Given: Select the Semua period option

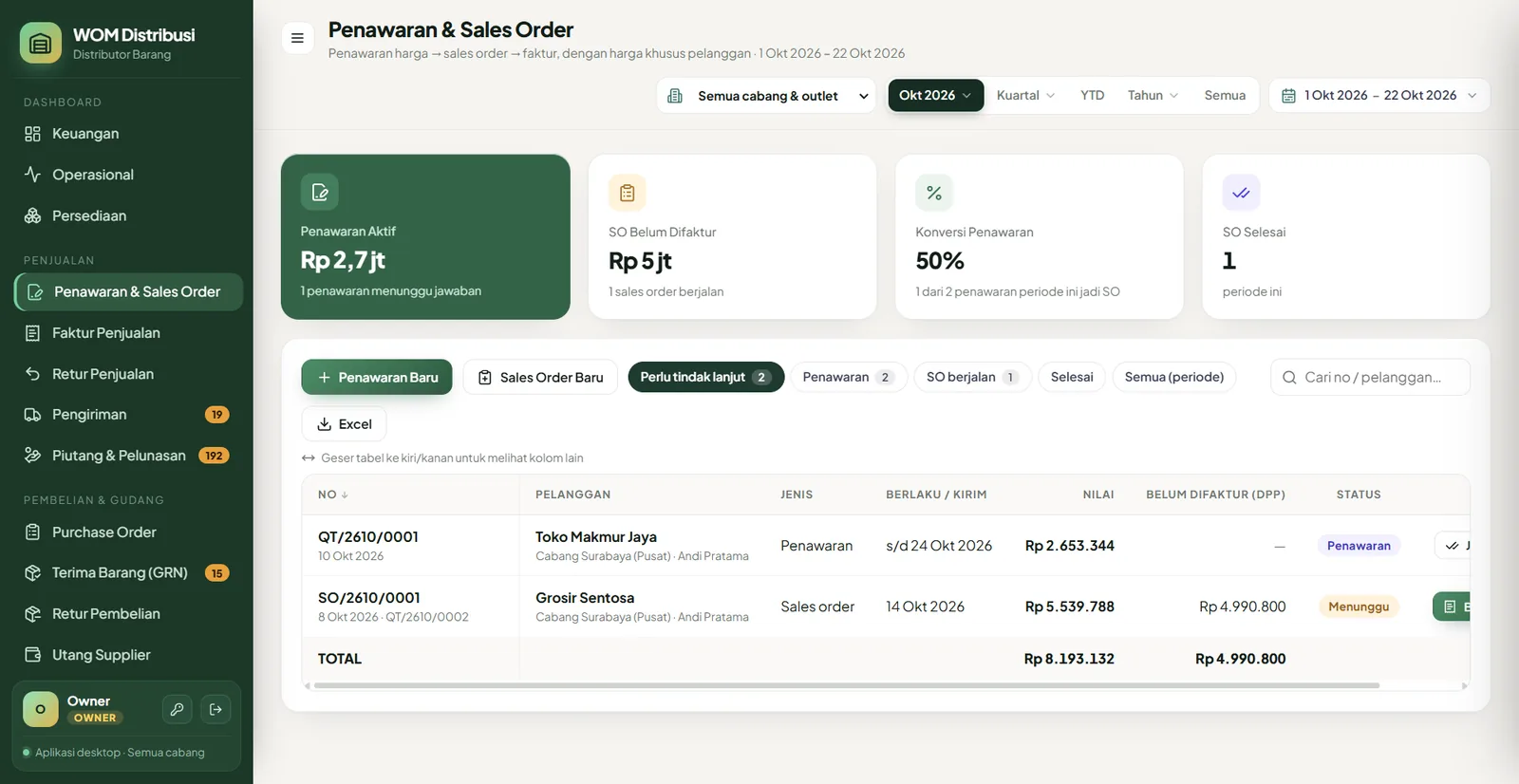Looking at the screenshot, I should (1225, 95).
